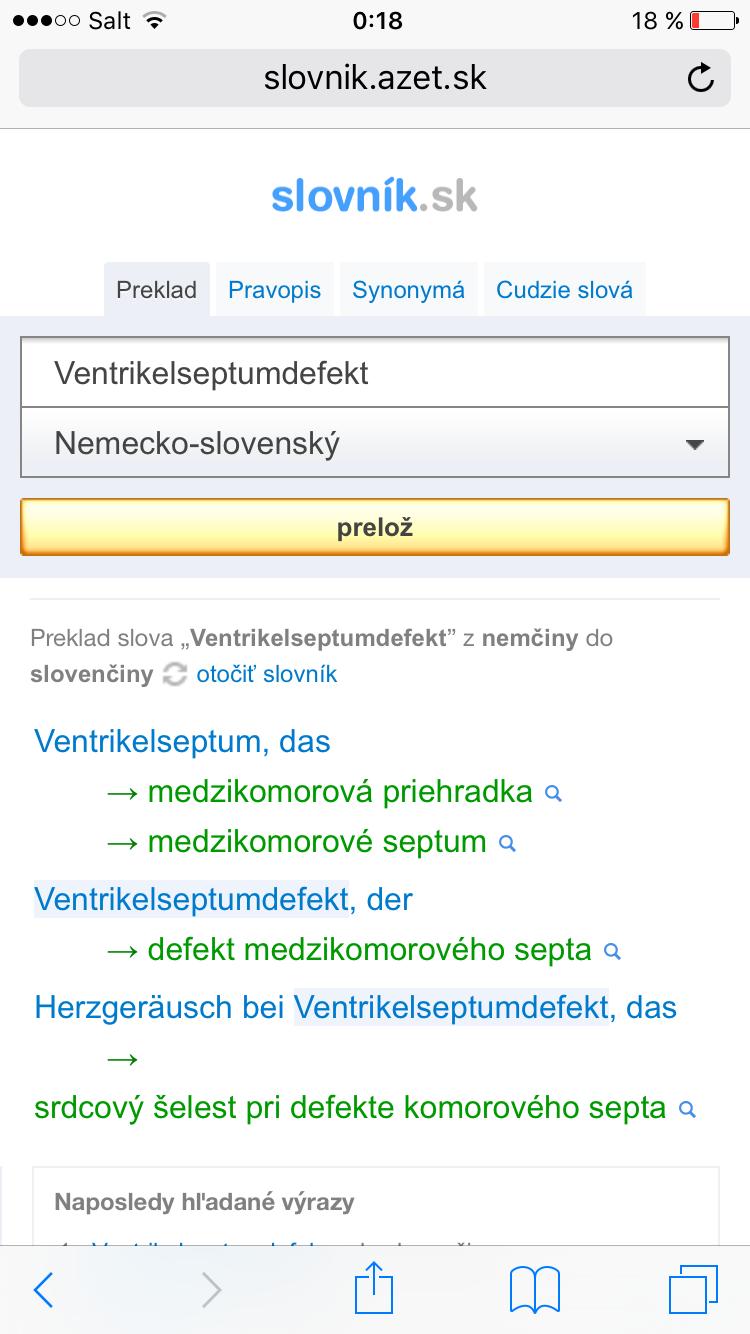750x1334 pixels.
Task: Click magnifier after srdcový šelest translation
Action: [687, 1109]
